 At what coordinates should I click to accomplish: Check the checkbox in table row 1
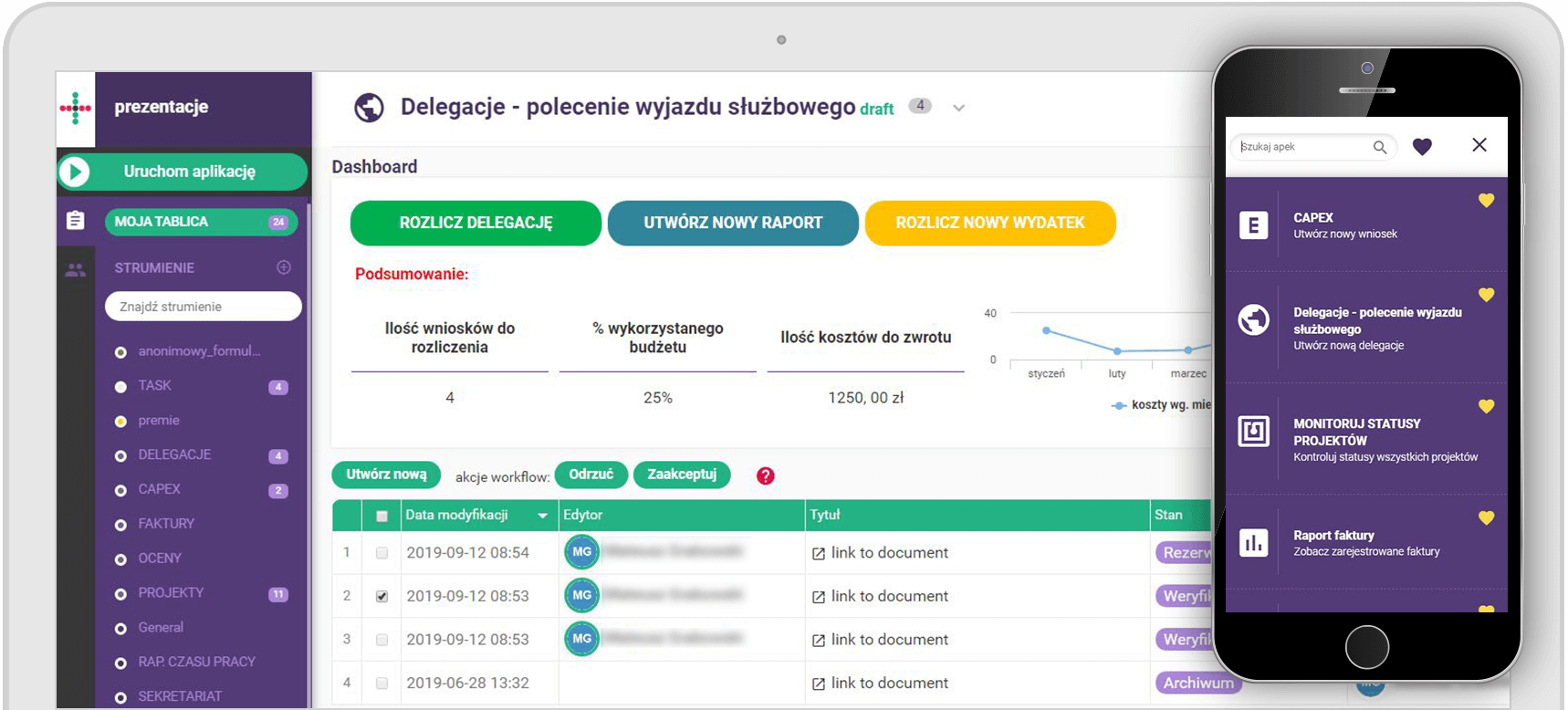pos(382,553)
